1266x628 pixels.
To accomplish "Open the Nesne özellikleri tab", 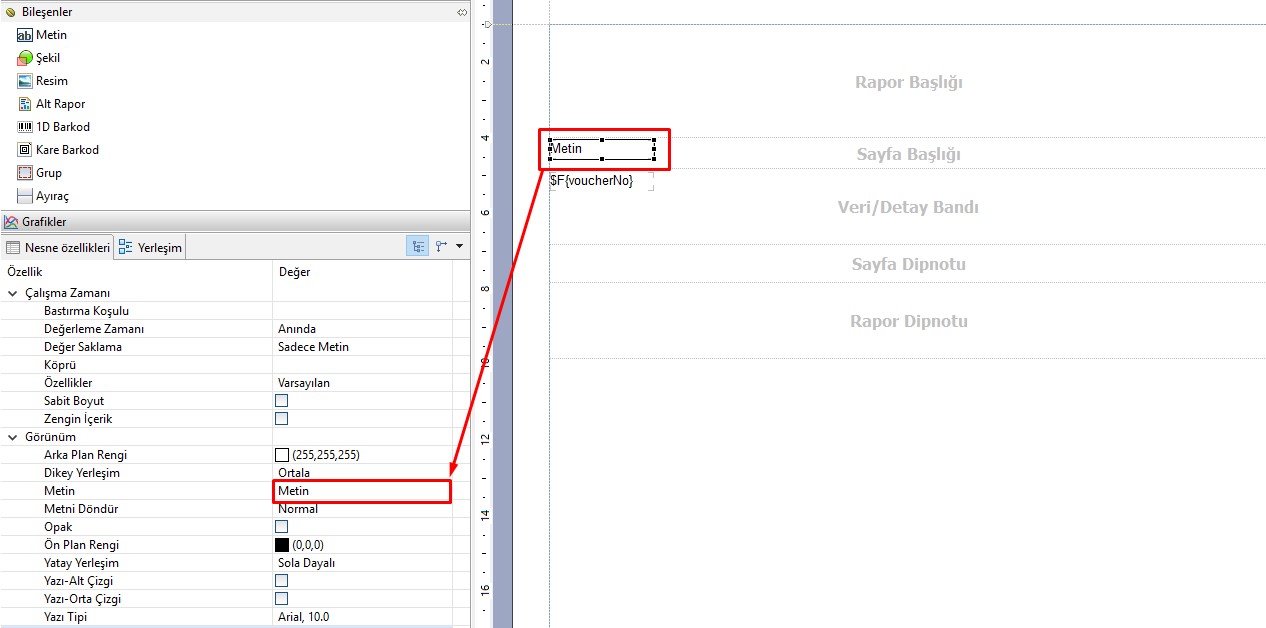I will [58, 247].
